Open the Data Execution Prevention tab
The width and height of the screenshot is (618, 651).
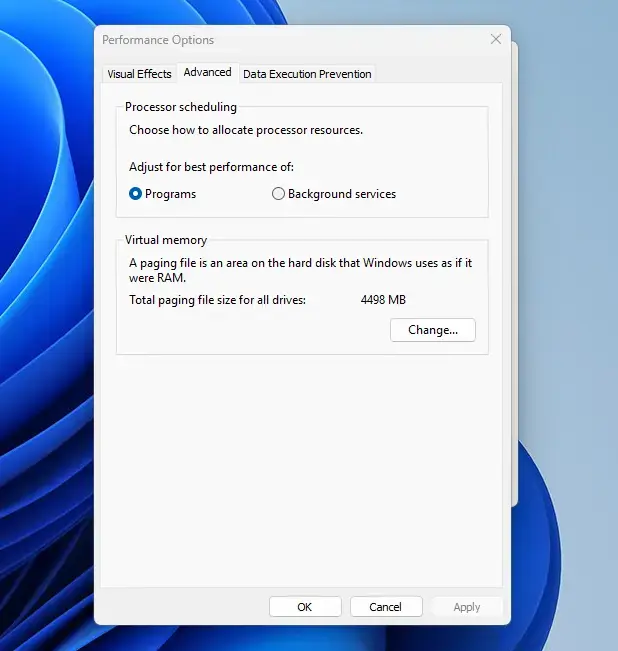[307, 74]
